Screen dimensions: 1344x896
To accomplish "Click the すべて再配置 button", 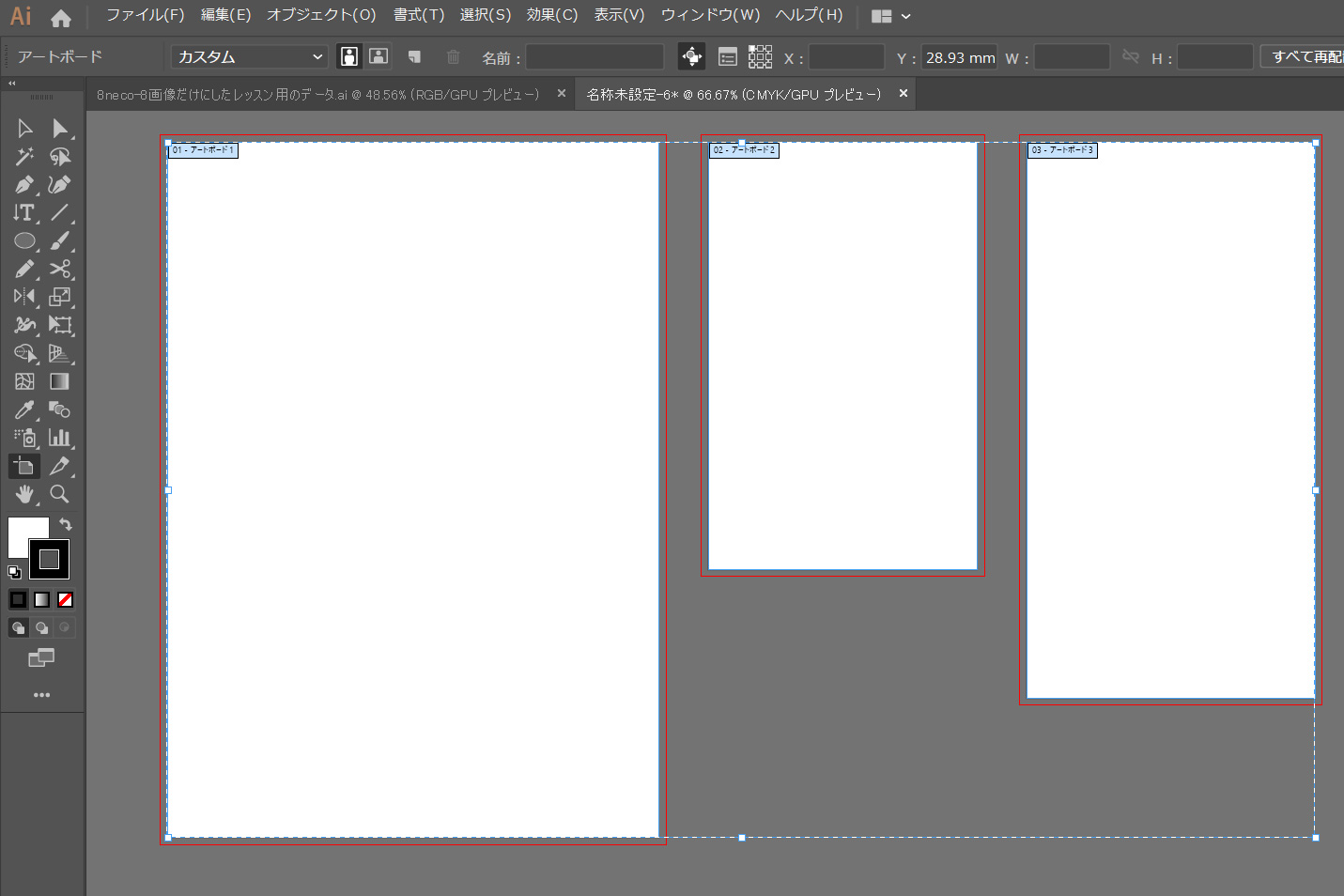I will point(1305,57).
